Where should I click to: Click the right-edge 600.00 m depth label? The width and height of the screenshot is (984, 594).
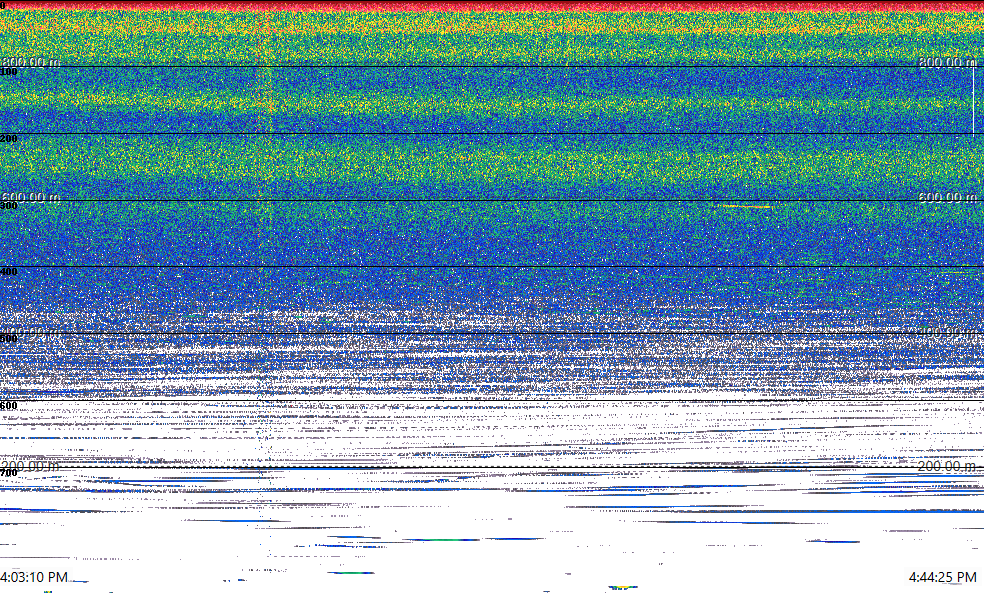[948, 197]
